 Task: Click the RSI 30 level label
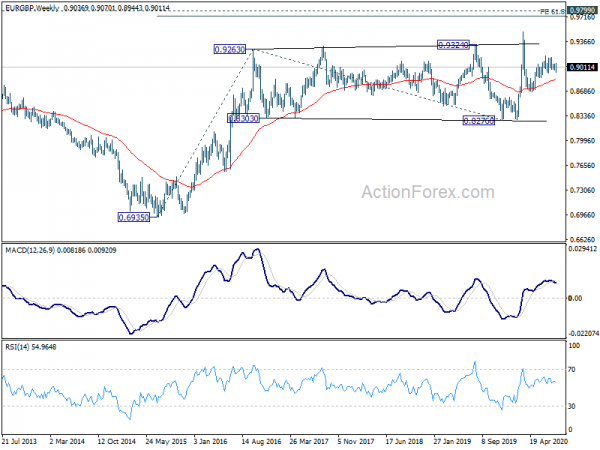[572, 406]
